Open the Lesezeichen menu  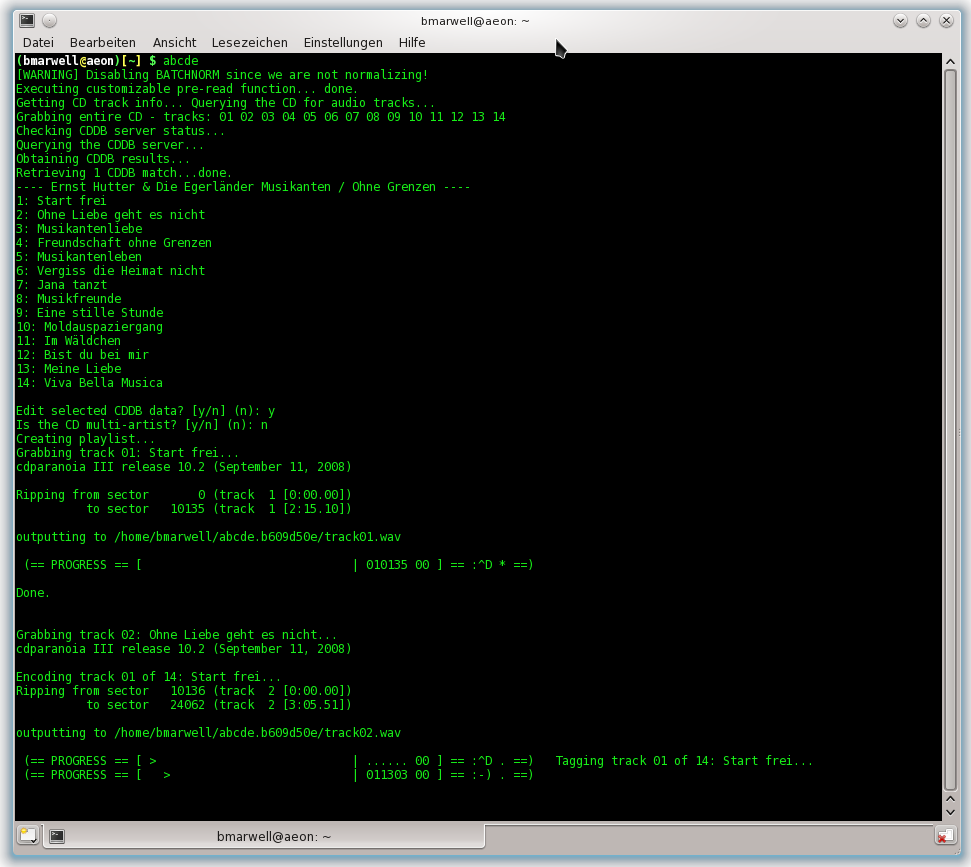coord(250,43)
